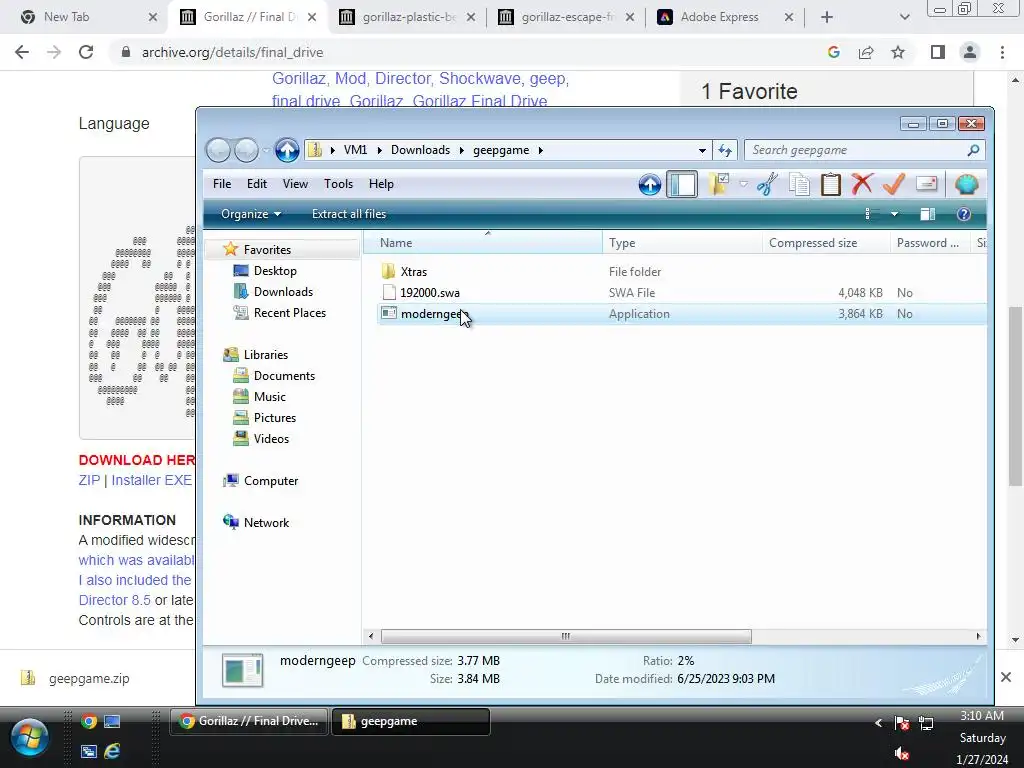Select Libraries in the navigation pane
1024x768 pixels.
pyautogui.click(x=265, y=355)
